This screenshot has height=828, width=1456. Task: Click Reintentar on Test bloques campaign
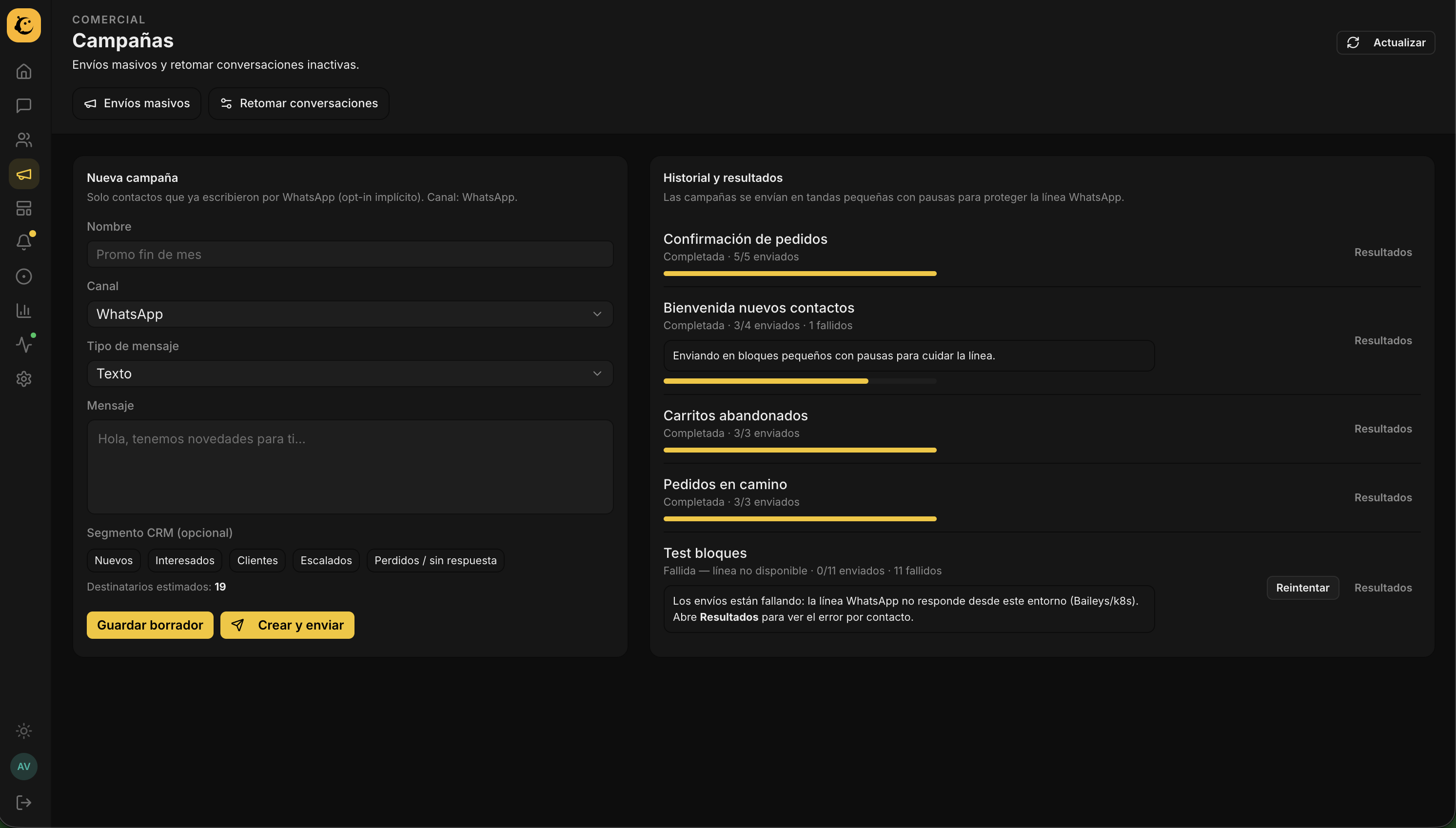click(x=1302, y=588)
